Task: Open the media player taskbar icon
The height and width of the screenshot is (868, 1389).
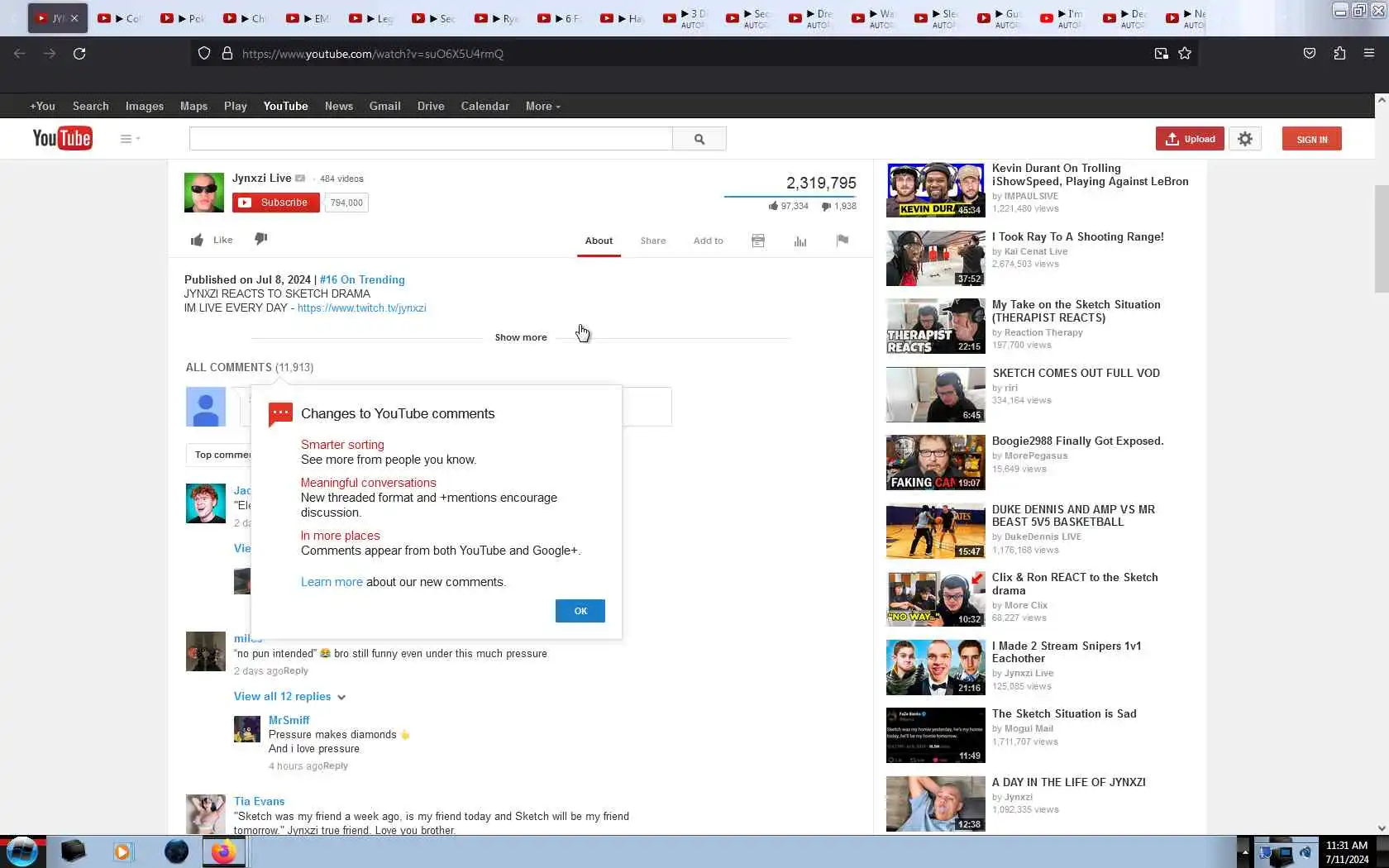Action: coord(122,851)
